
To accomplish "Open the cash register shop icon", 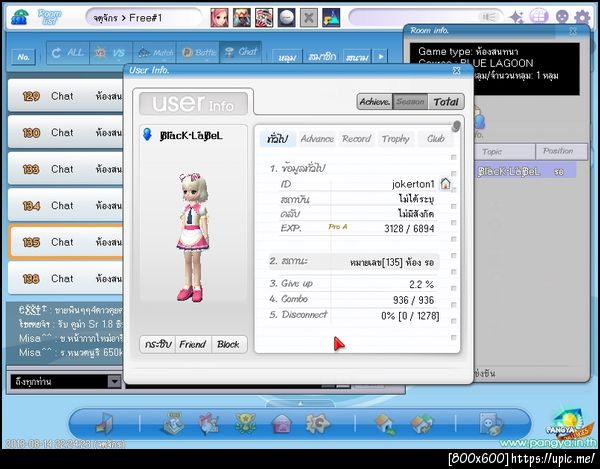I will point(173,423).
